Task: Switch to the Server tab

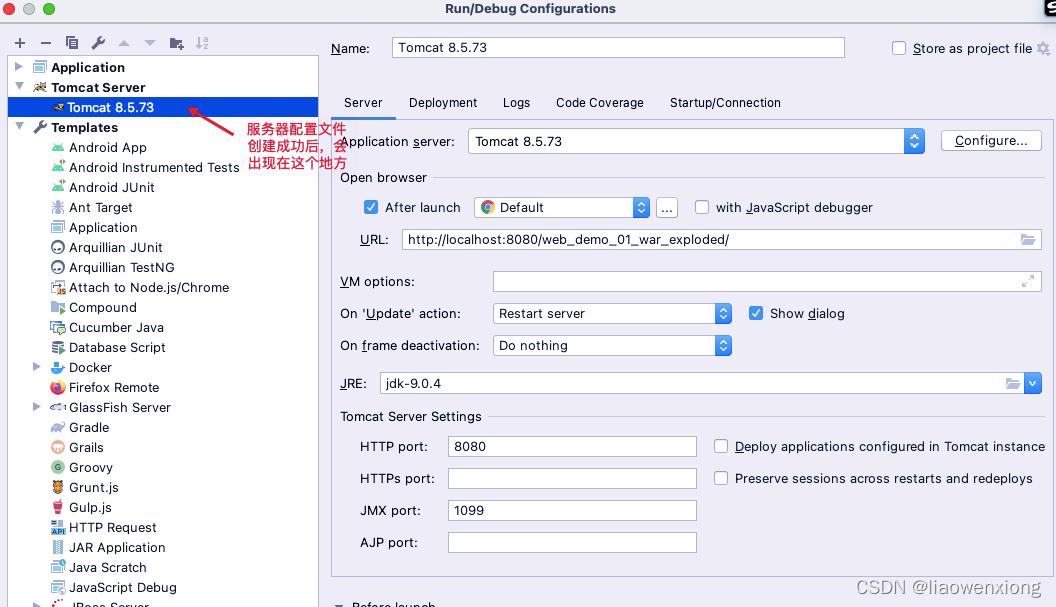Action: click(x=363, y=103)
